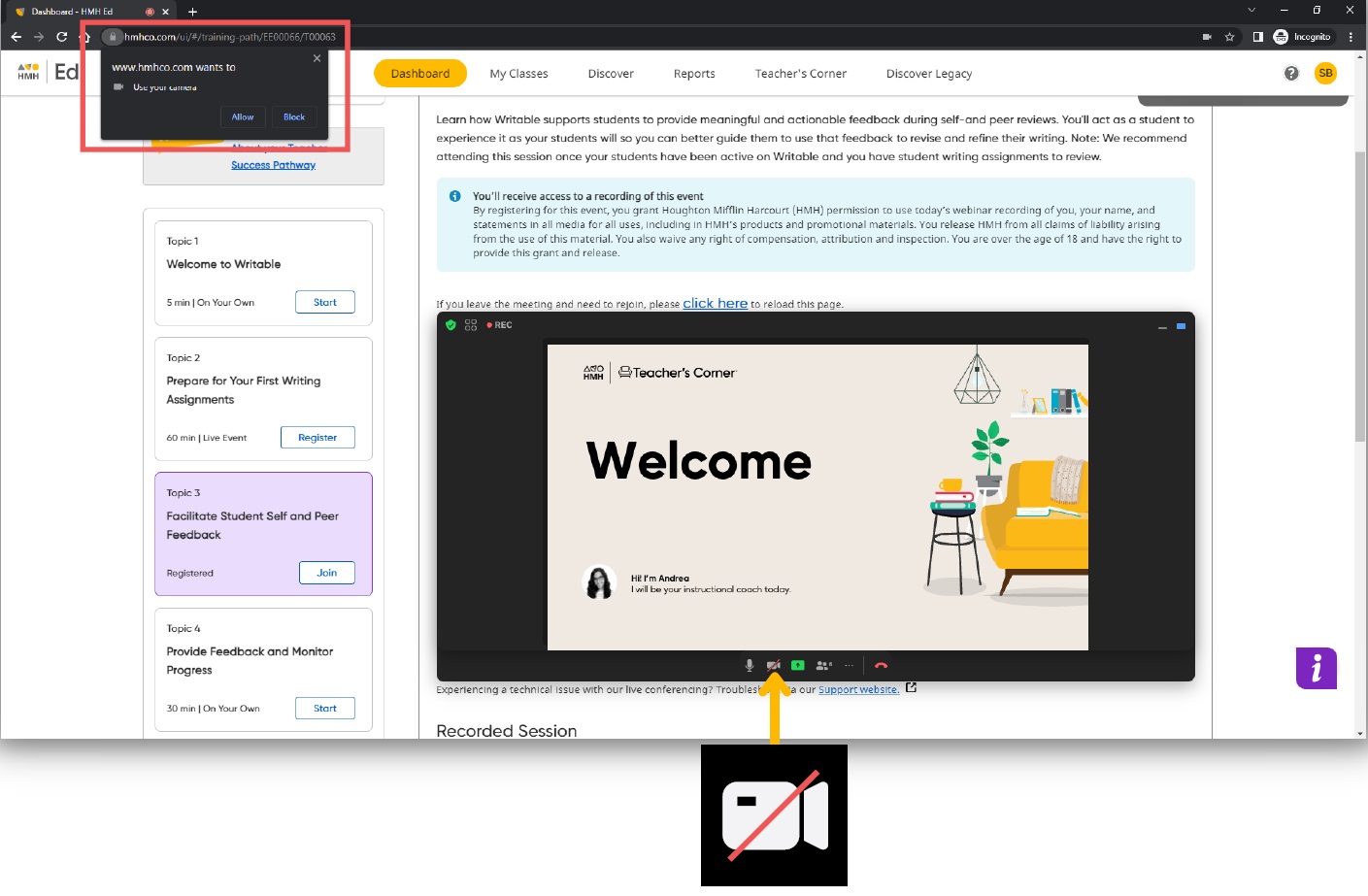The image size is (1368, 896).
Task: Open the help question mark icon
Action: pos(1291,74)
